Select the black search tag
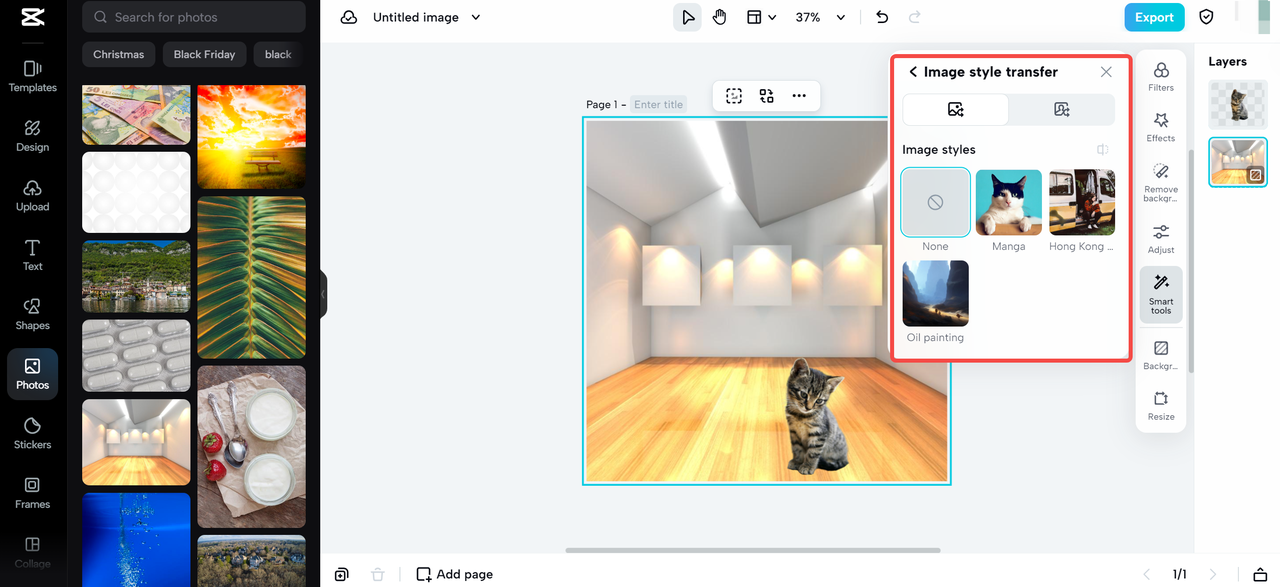This screenshot has width=1280, height=587. (x=279, y=54)
